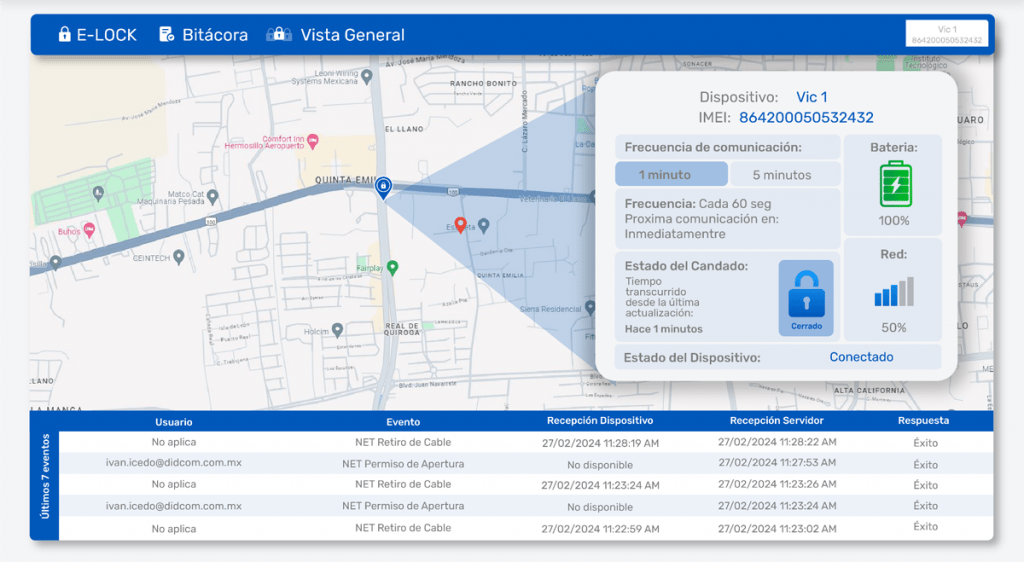Click the Vic 1 device name link

click(811, 97)
